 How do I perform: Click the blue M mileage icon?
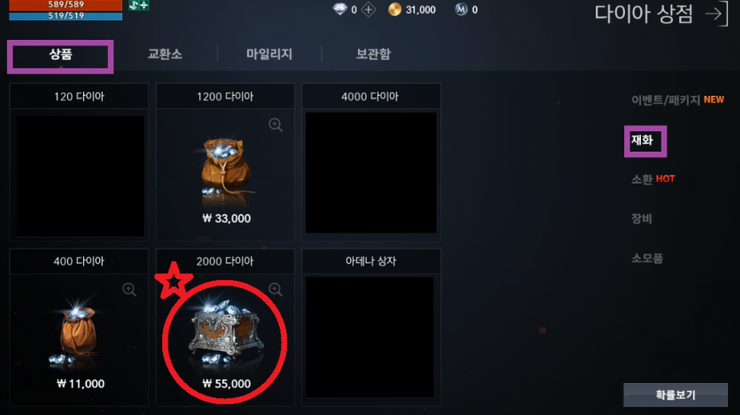[461, 9]
